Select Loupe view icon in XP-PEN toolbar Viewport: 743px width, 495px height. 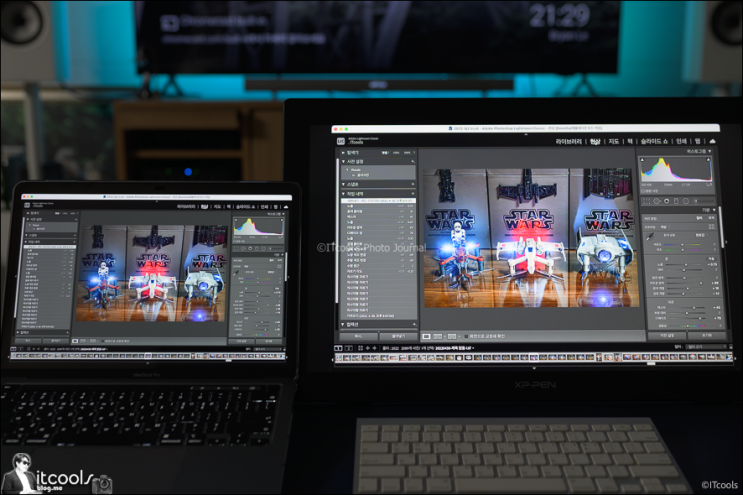pos(426,336)
